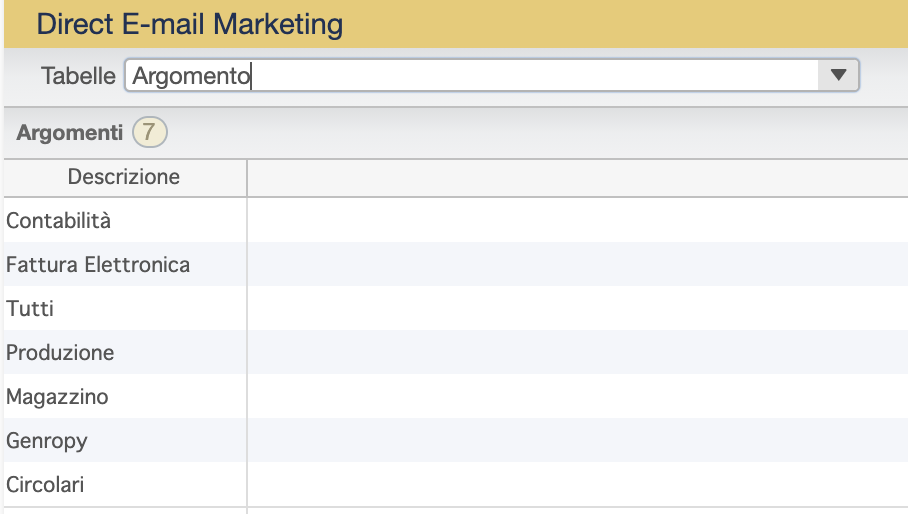Select the Circolari row

[456, 484]
